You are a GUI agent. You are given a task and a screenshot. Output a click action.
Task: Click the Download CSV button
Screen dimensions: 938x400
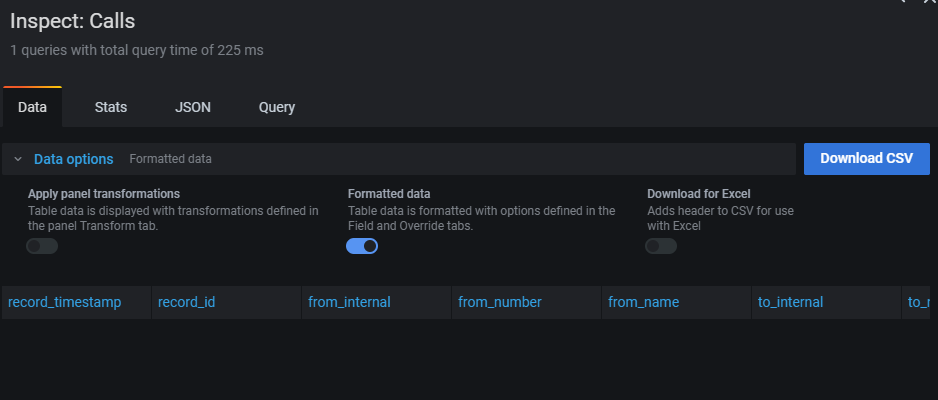coord(866,159)
